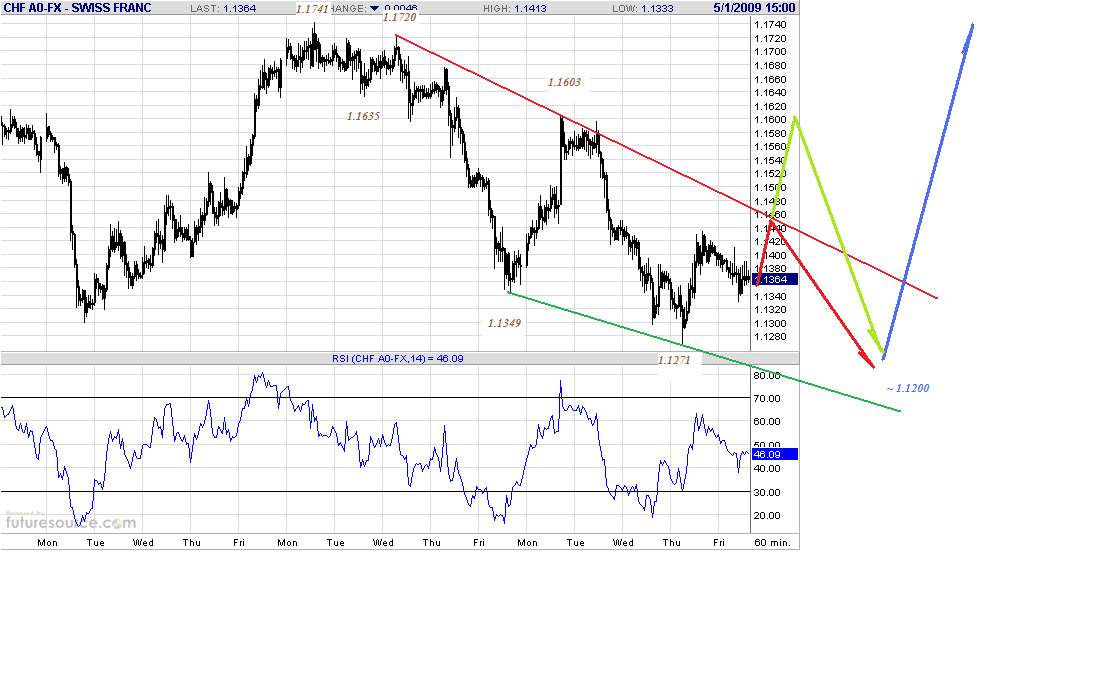Click the 1.1580 price axis label
This screenshot has width=1102, height=699.
point(770,133)
